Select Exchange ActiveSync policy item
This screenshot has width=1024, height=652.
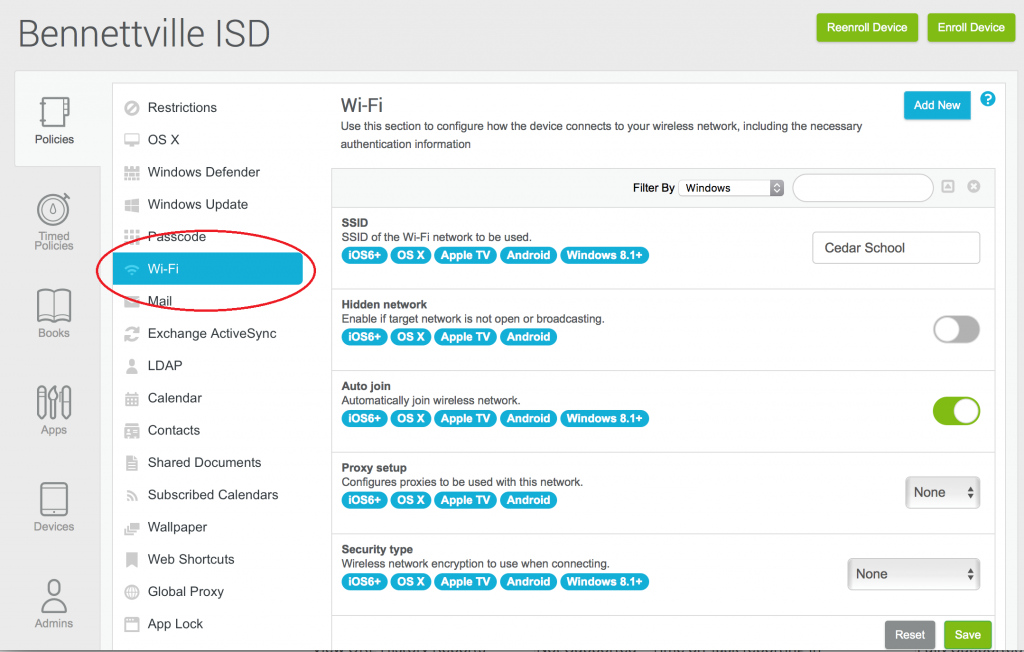point(212,334)
